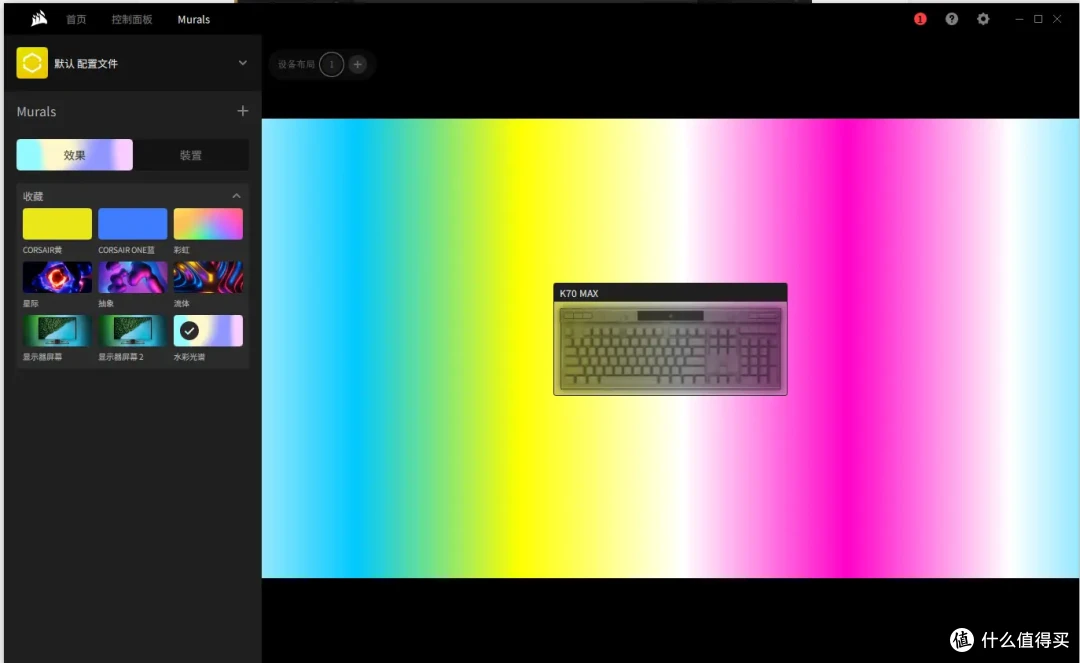Click the Corsair sails logo
This screenshot has height=663, width=1080.
pos(39,19)
